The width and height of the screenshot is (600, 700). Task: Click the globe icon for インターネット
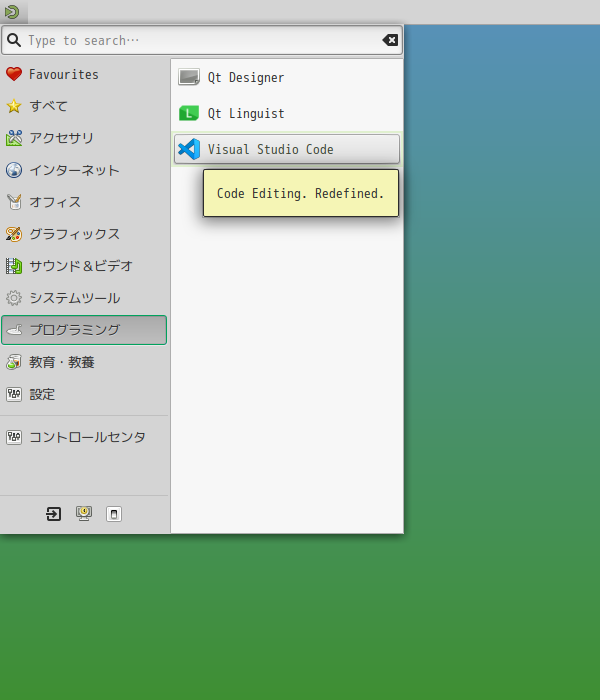14,170
